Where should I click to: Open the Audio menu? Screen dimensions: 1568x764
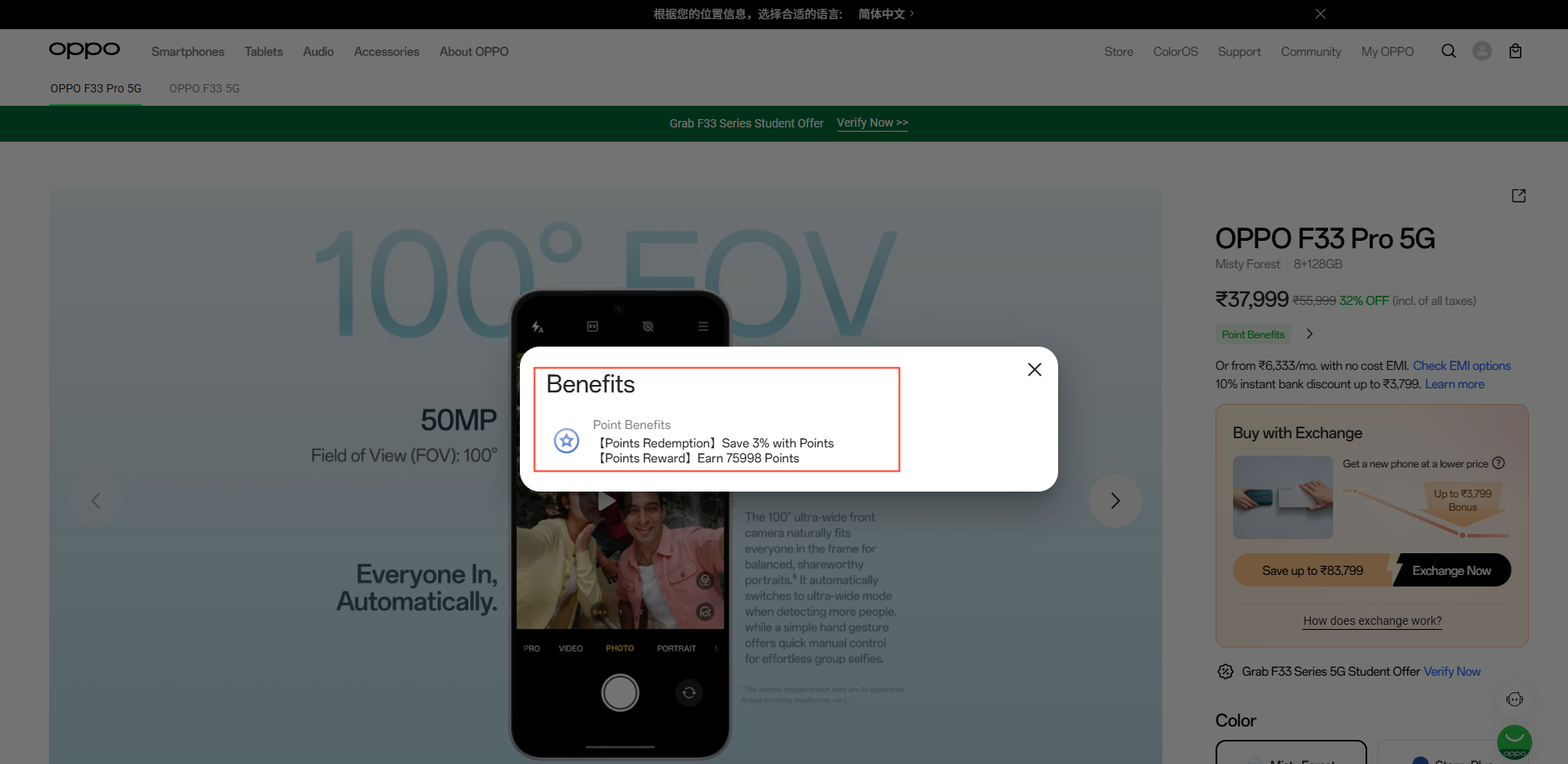tap(318, 52)
